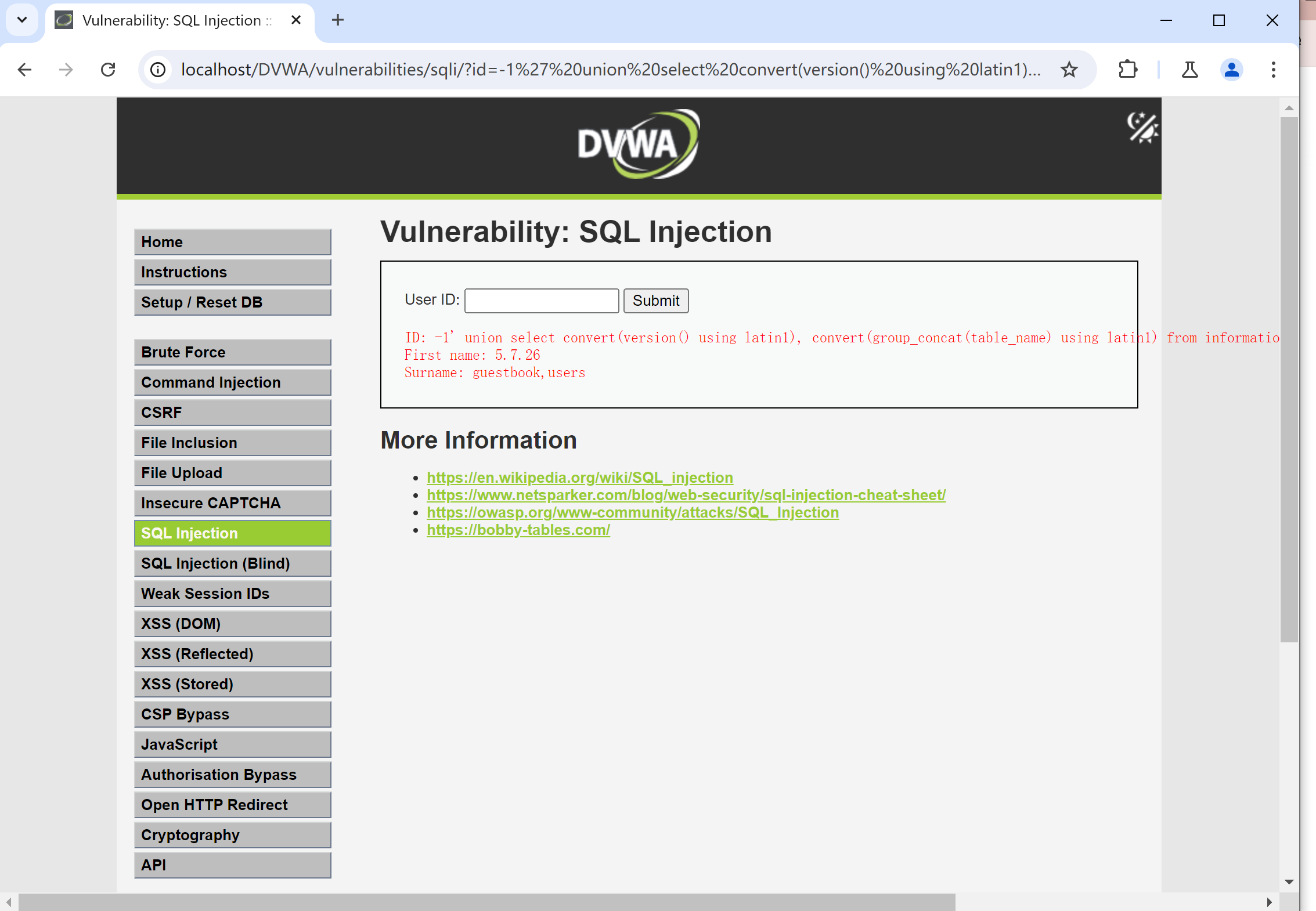The width and height of the screenshot is (1316, 911).
Task: Close the SQL Injection browser tab
Action: coord(296,20)
